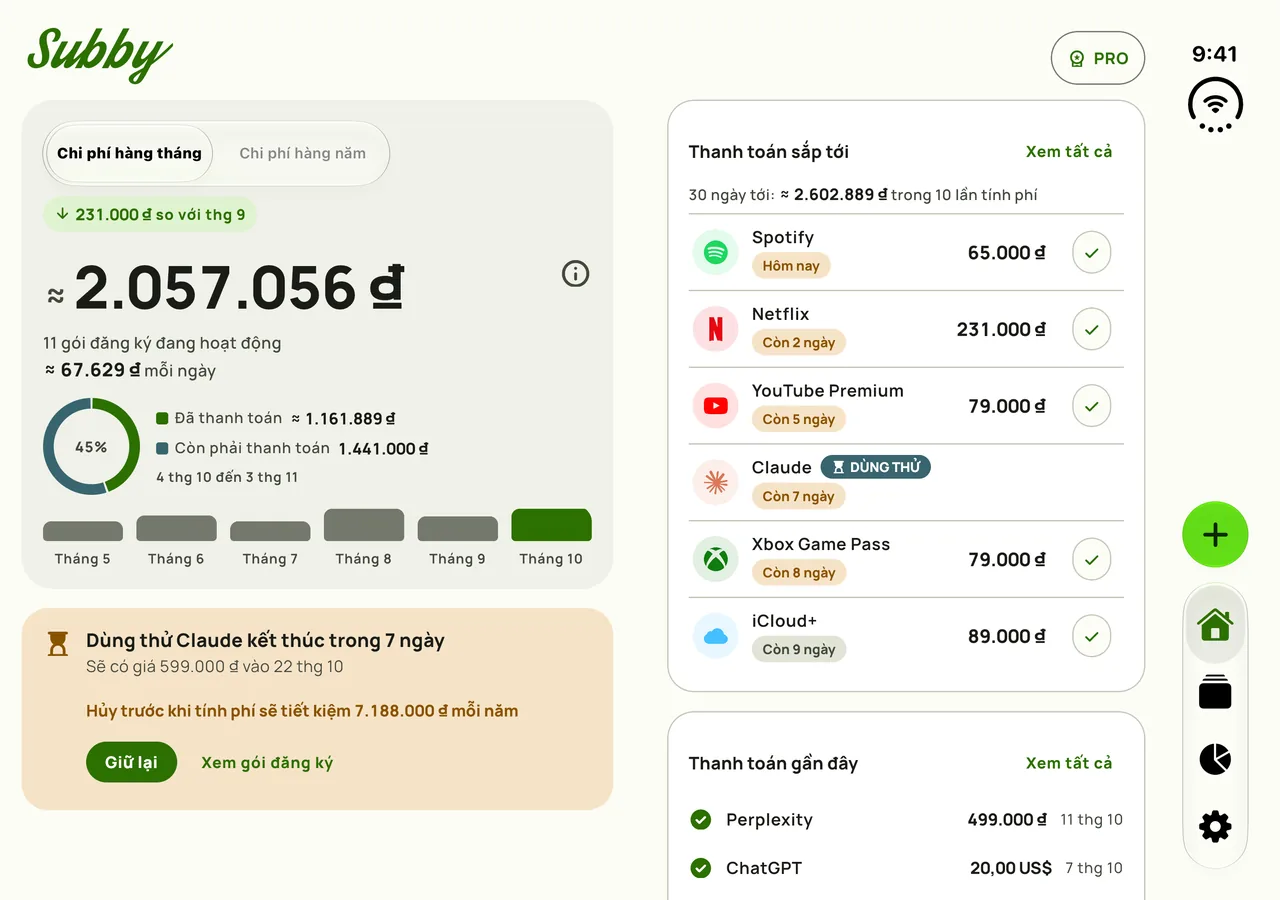Go to the Home icon in sidebar
Image resolution: width=1280 pixels, height=900 pixels.
click(1215, 625)
